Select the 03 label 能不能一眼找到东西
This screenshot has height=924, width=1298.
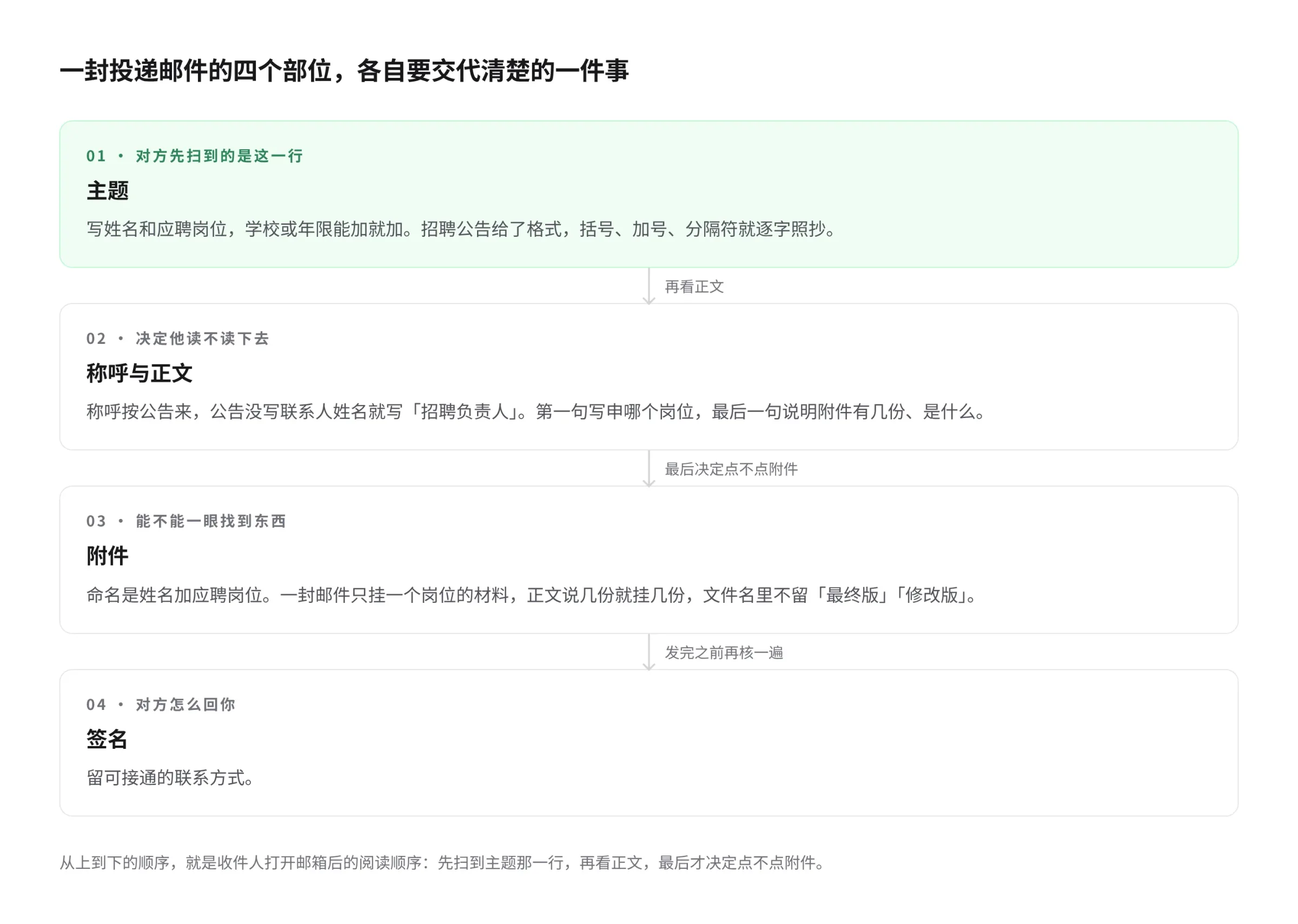coord(186,521)
